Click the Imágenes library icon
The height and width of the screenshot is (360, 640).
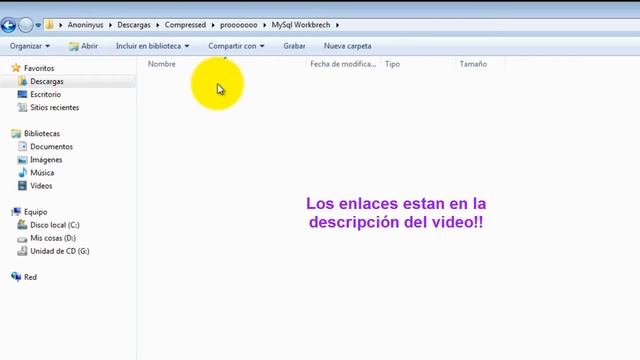coord(22,160)
